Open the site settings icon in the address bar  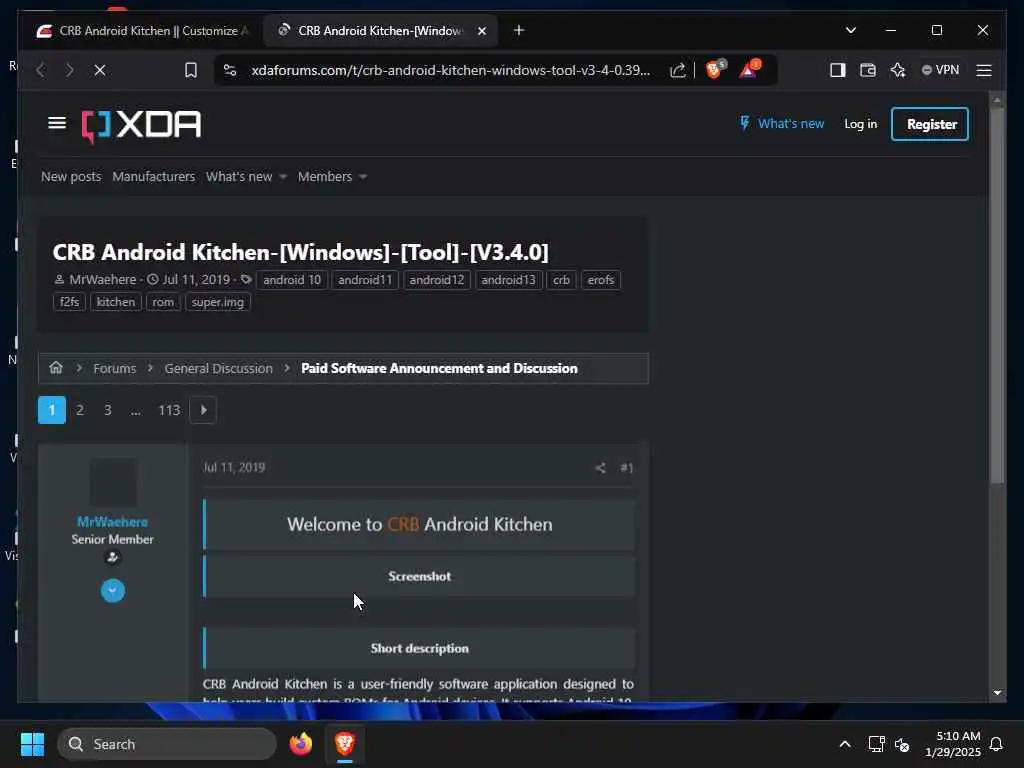[x=230, y=70]
